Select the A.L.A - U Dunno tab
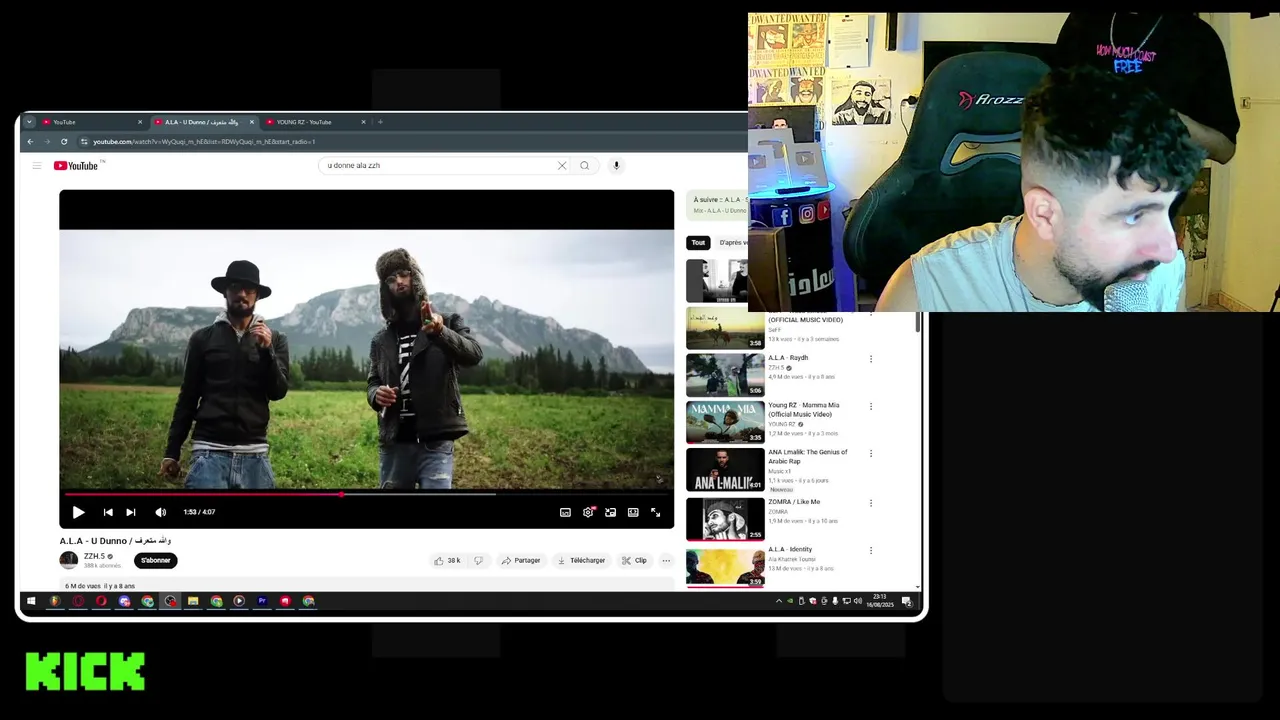1280x720 pixels. coord(204,122)
